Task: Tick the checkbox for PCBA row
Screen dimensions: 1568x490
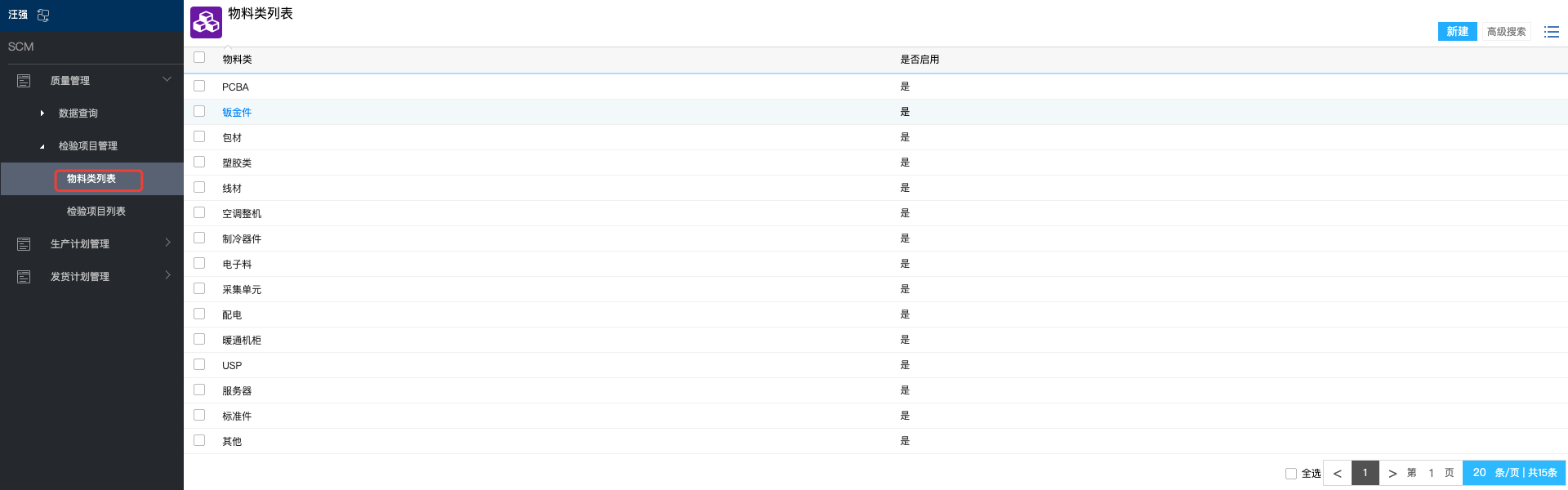Action: tap(199, 86)
